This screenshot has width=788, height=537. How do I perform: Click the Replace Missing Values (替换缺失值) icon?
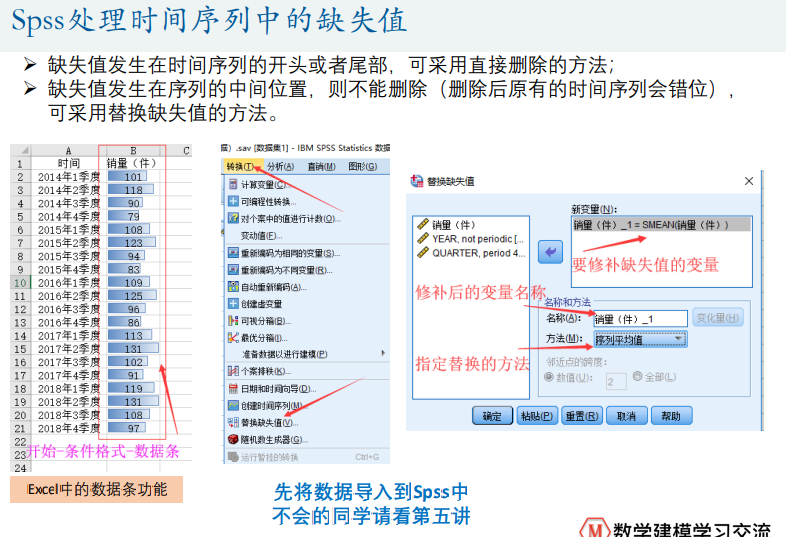(x=233, y=422)
